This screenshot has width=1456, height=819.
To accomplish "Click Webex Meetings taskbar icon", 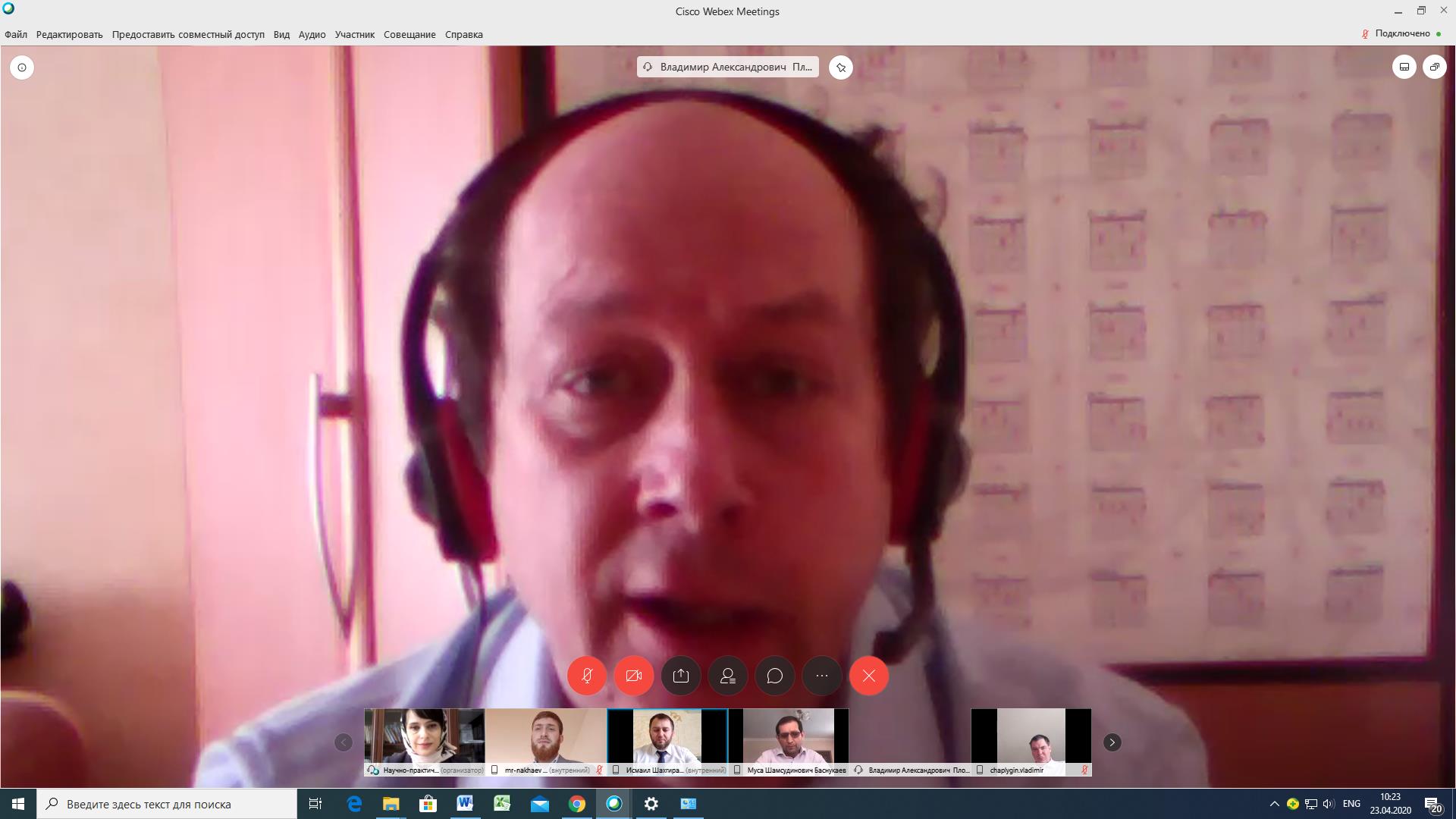I will (614, 804).
